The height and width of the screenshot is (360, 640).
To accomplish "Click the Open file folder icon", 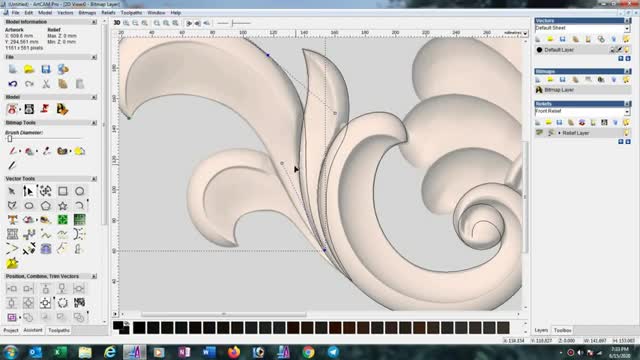I will (x=29, y=69).
